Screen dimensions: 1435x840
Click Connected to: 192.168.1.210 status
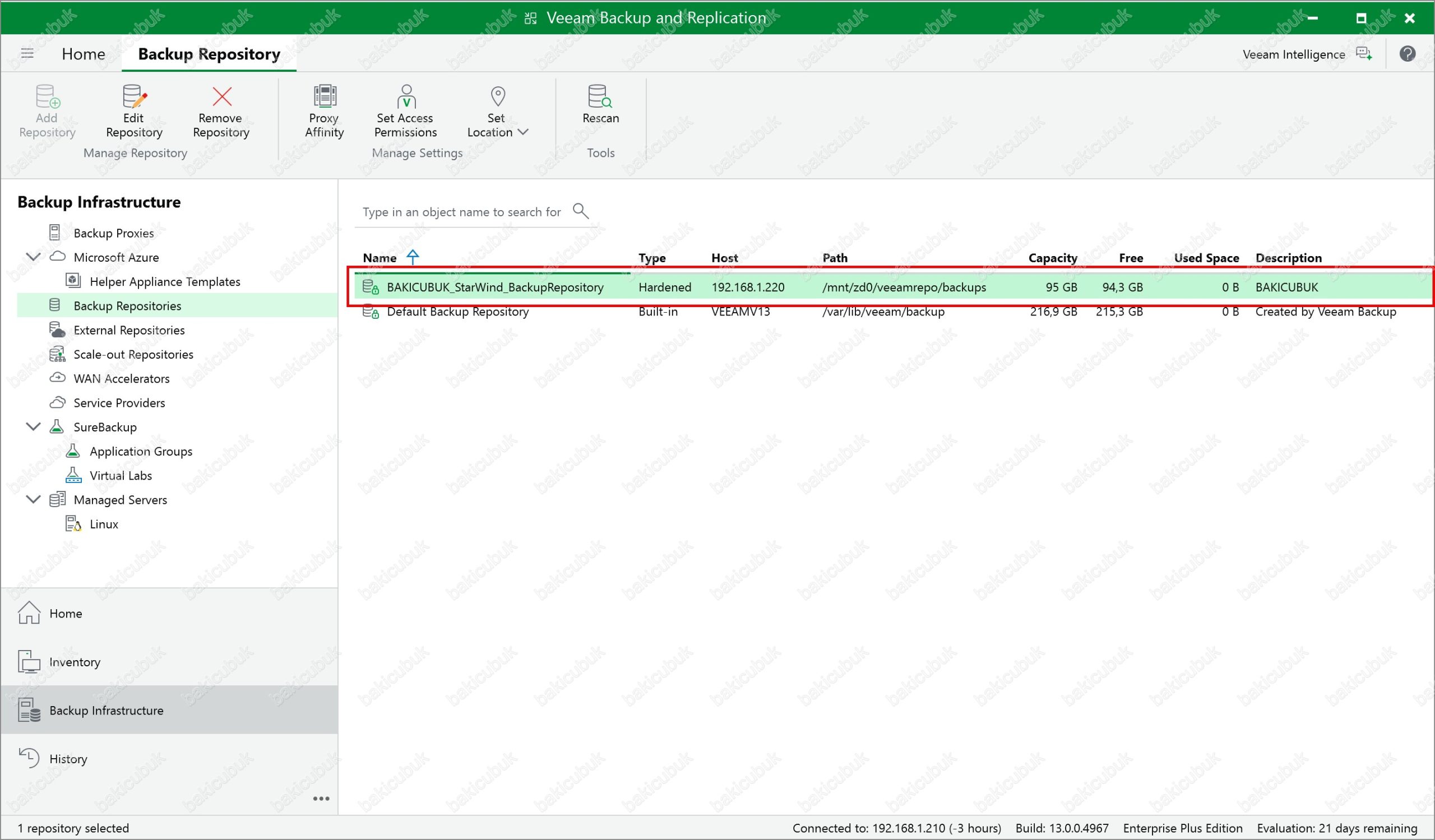coord(896,828)
